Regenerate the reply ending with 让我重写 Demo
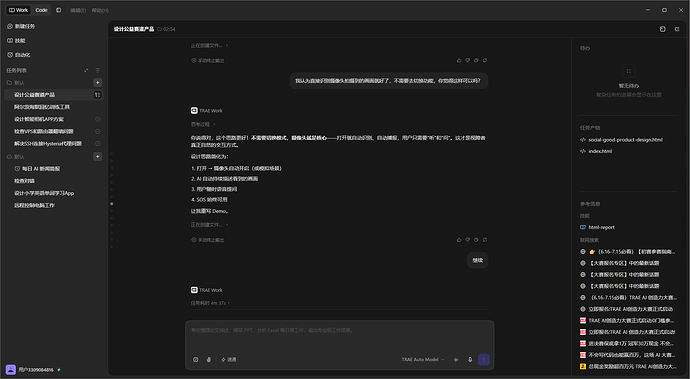 coord(485,240)
